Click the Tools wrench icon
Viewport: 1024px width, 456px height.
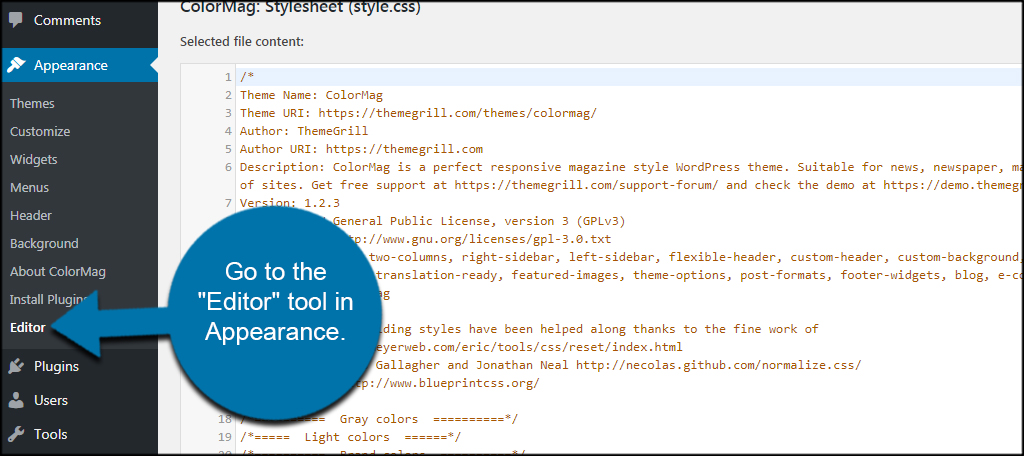pyautogui.click(x=16, y=434)
